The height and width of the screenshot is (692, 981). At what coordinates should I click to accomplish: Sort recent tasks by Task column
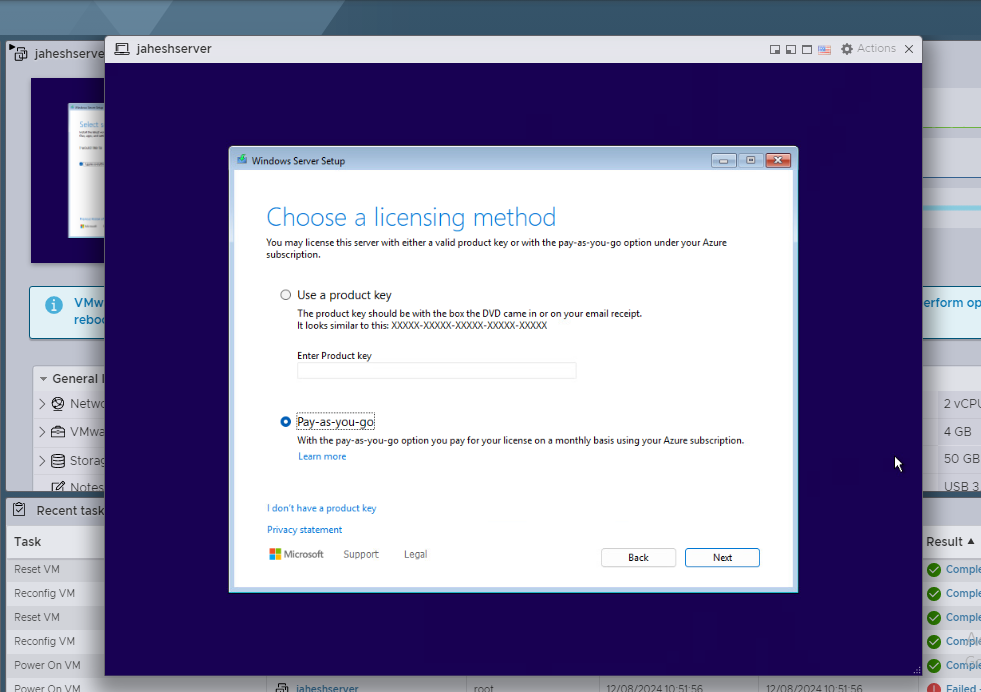[x=28, y=542]
